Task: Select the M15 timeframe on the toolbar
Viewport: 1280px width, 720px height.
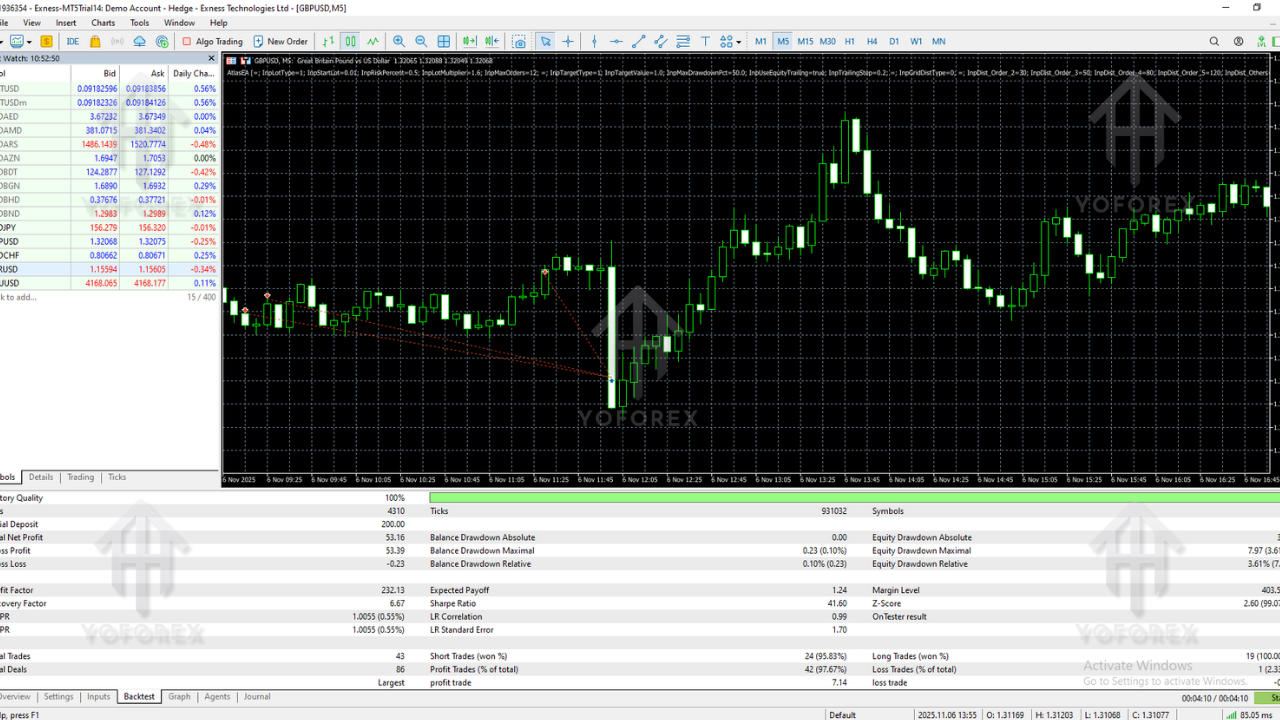Action: 805,41
